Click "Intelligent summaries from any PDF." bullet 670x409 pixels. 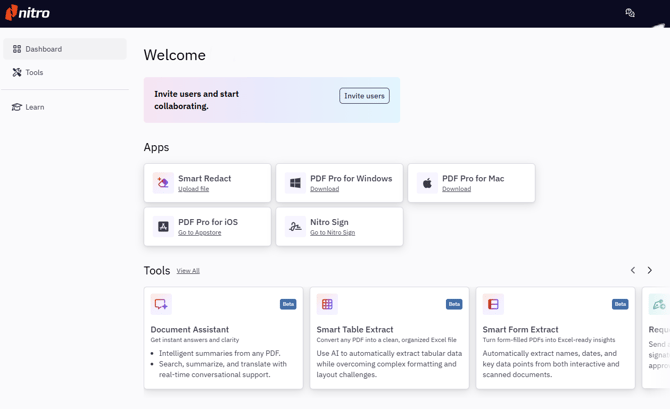tap(220, 353)
